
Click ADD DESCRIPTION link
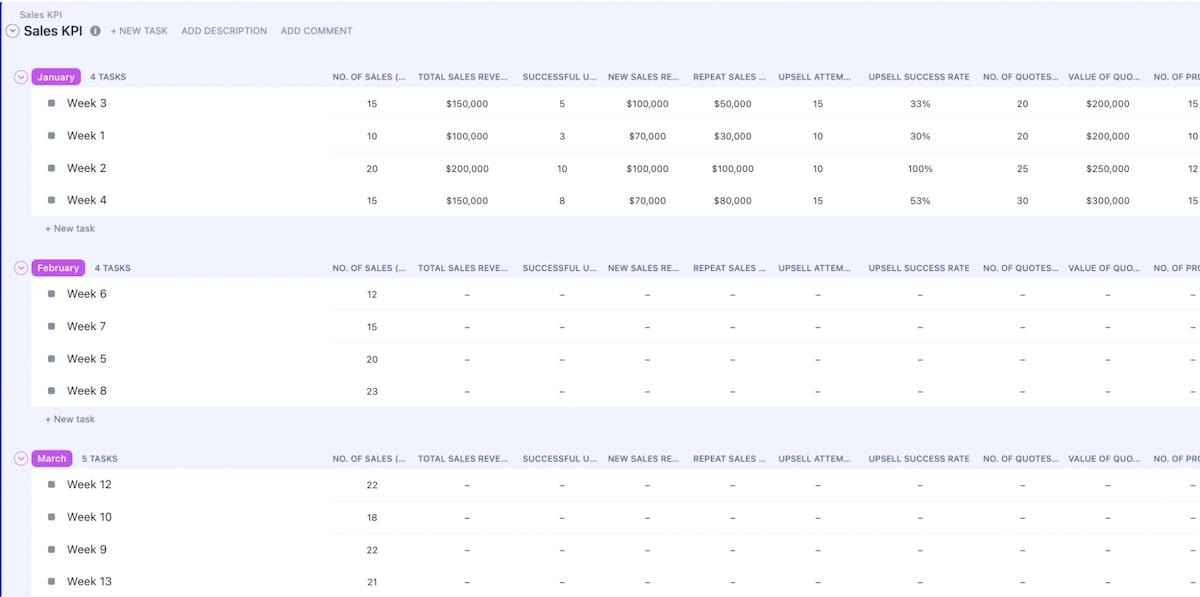(224, 31)
